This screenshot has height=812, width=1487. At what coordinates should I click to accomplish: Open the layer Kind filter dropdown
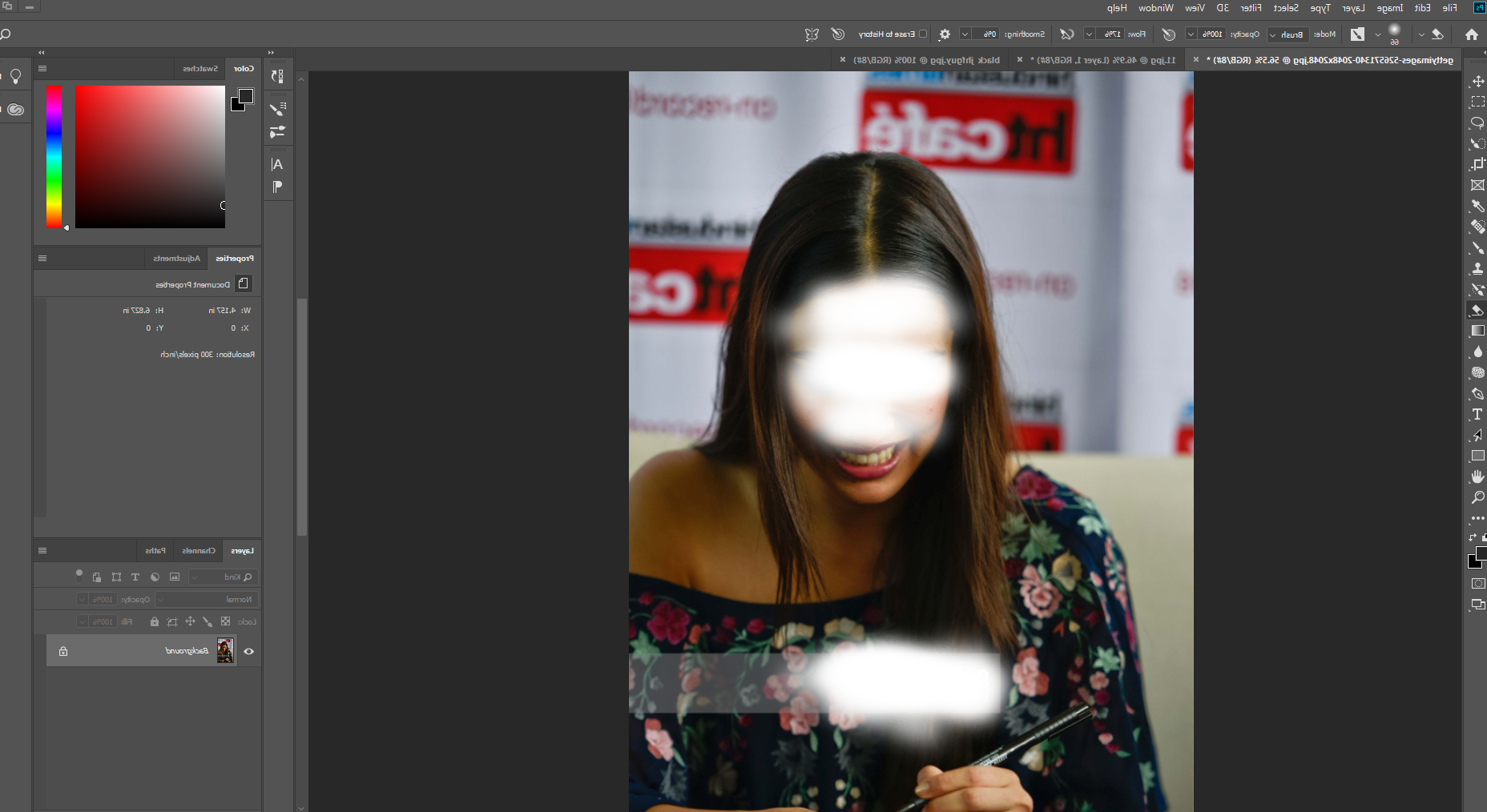coord(223,577)
